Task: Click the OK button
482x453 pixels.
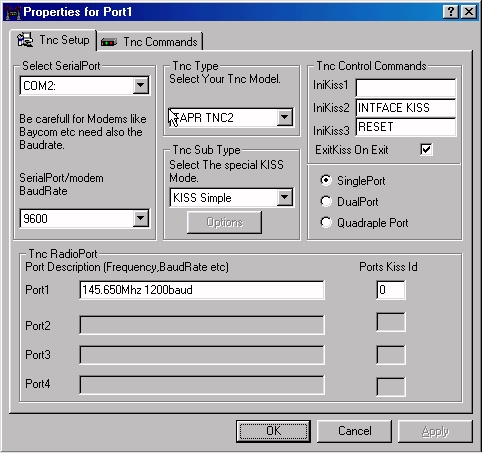Action: pos(273,431)
